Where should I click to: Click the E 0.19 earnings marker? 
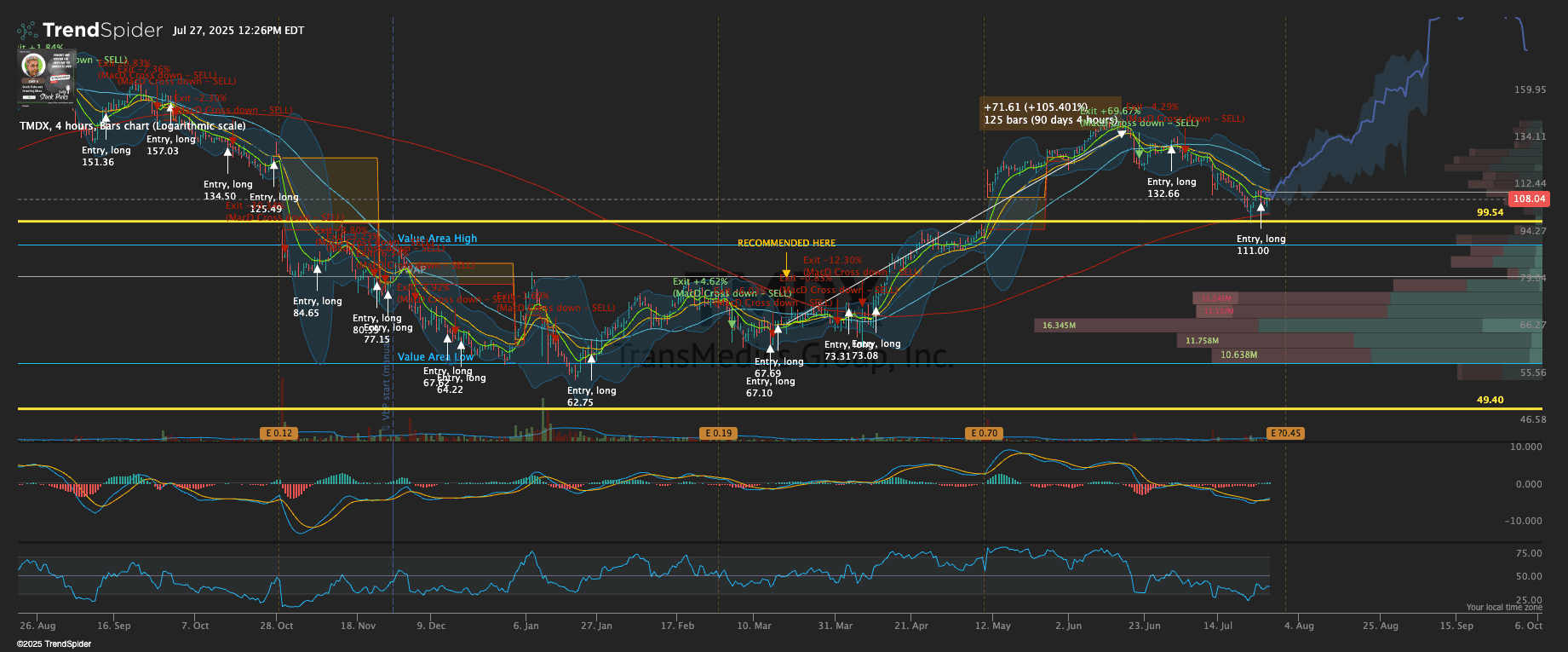[718, 433]
